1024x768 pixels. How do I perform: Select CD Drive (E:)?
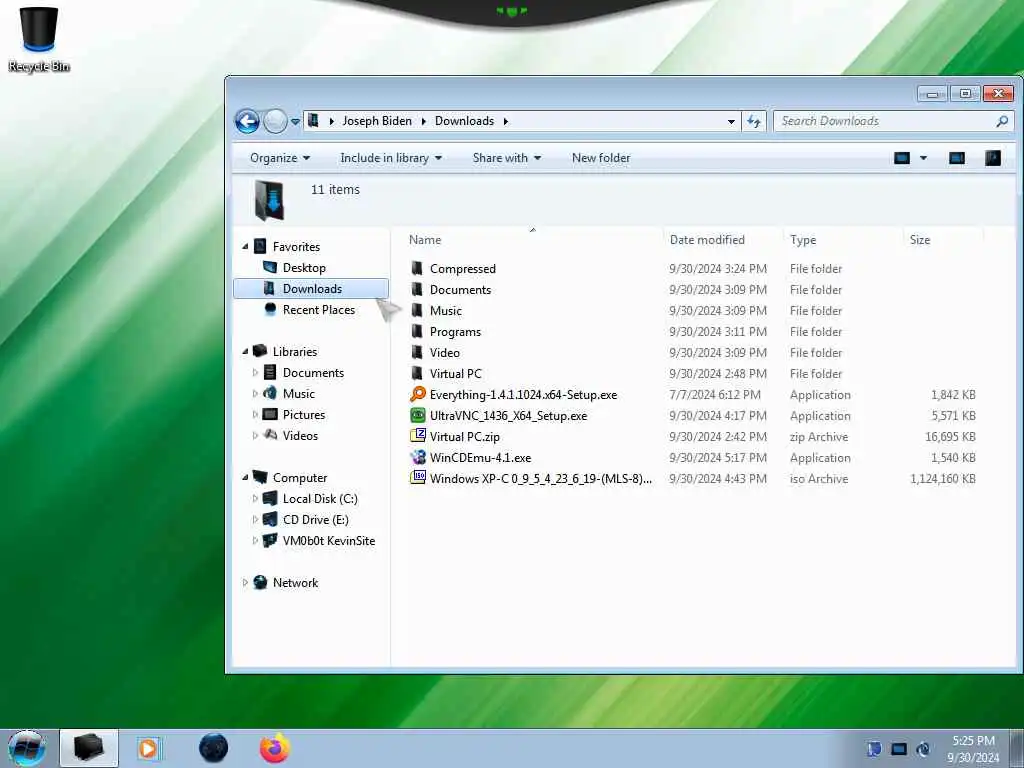click(315, 520)
